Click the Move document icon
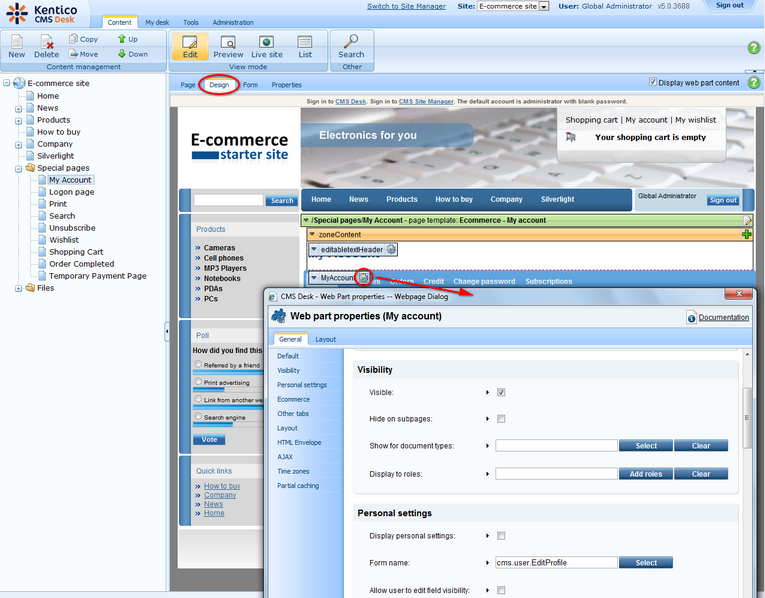This screenshot has height=598, width=765. point(73,54)
